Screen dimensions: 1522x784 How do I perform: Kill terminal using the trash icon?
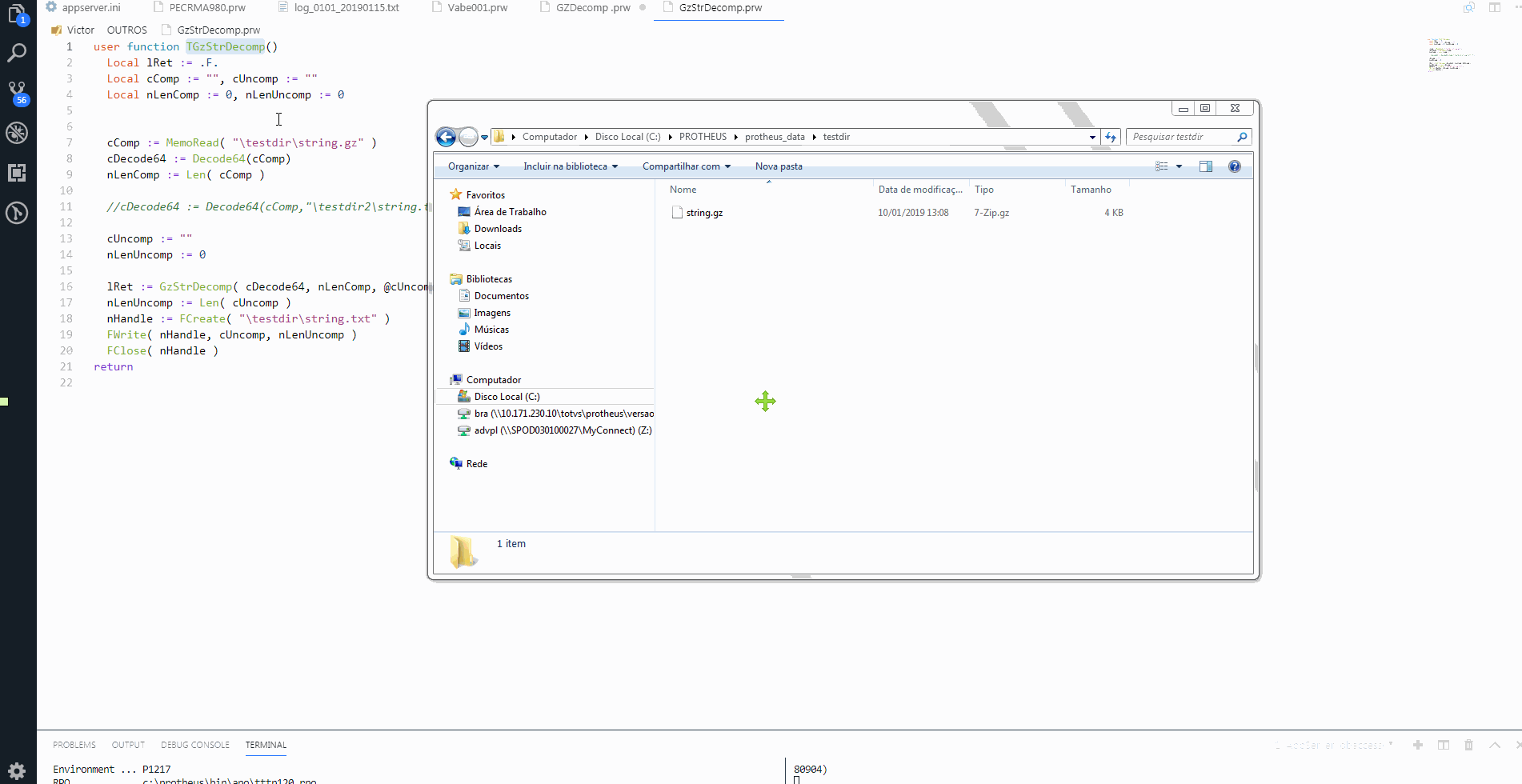point(1468,745)
